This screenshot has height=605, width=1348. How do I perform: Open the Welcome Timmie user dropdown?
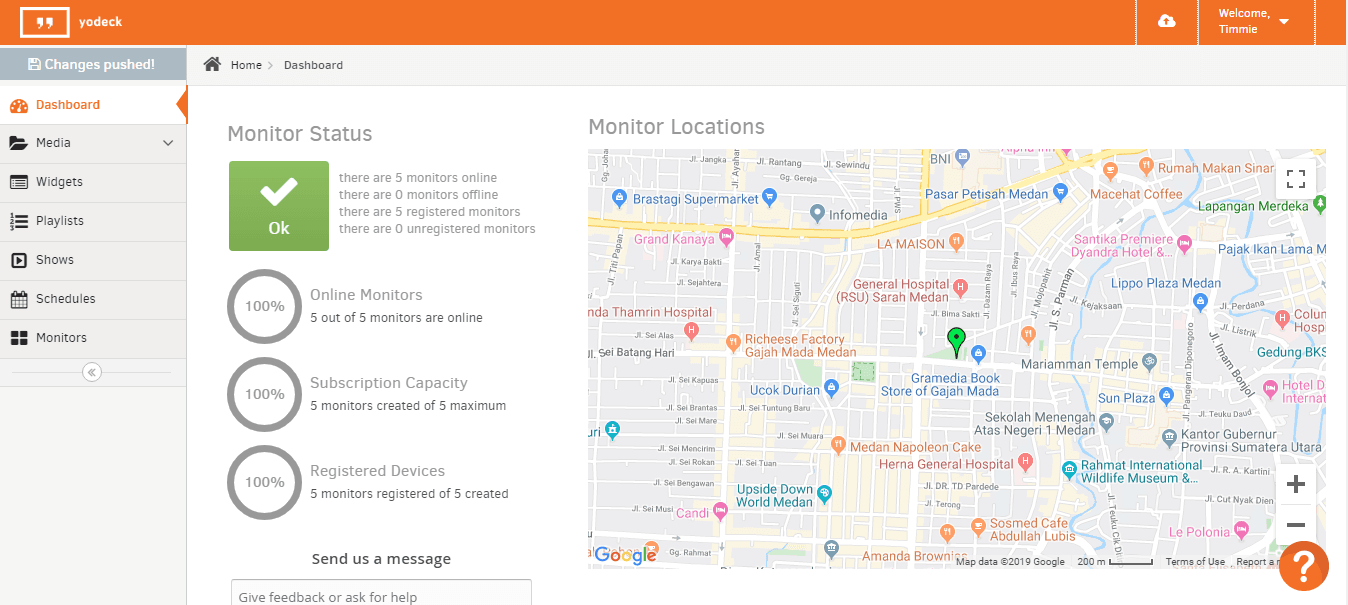1256,22
